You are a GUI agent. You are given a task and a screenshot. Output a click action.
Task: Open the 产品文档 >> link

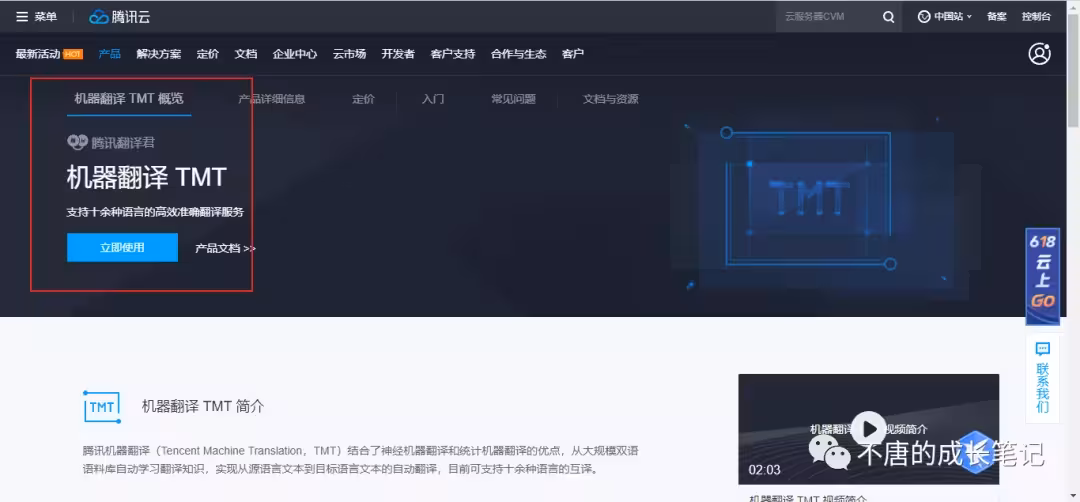(x=225, y=248)
